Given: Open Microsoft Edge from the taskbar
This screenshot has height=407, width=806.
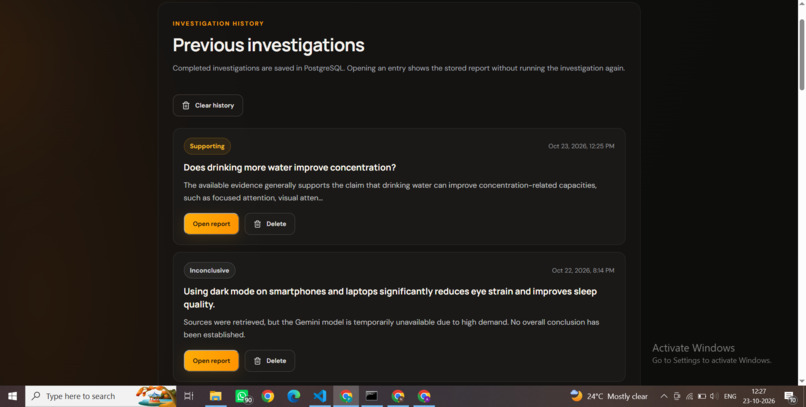Looking at the screenshot, I should pos(294,396).
